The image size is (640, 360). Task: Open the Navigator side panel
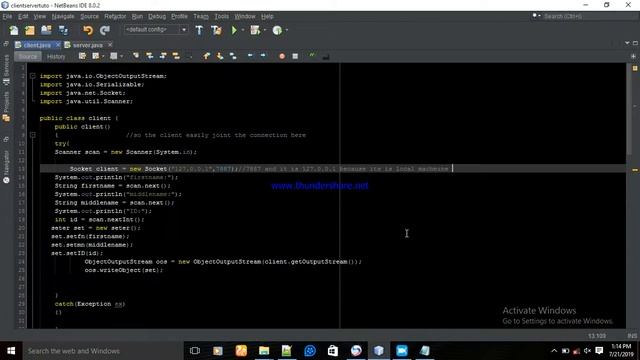coord(6,167)
